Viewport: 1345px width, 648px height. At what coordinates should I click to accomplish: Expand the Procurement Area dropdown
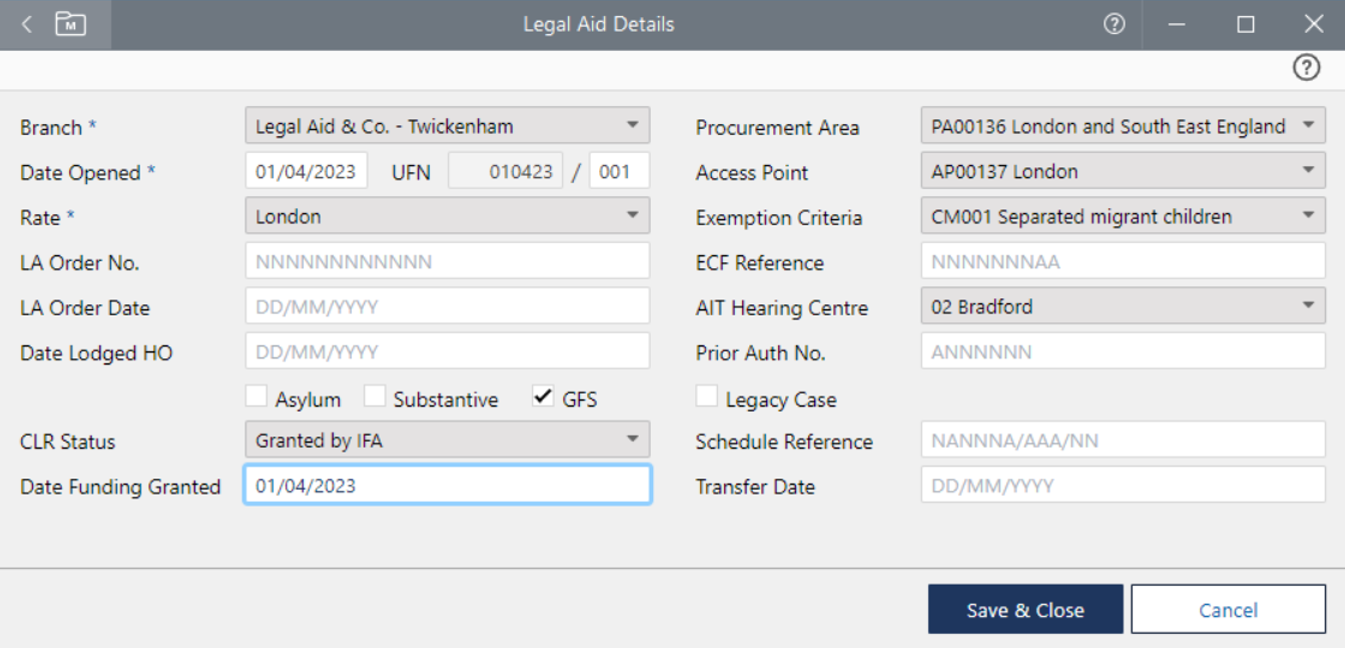coord(1122,126)
